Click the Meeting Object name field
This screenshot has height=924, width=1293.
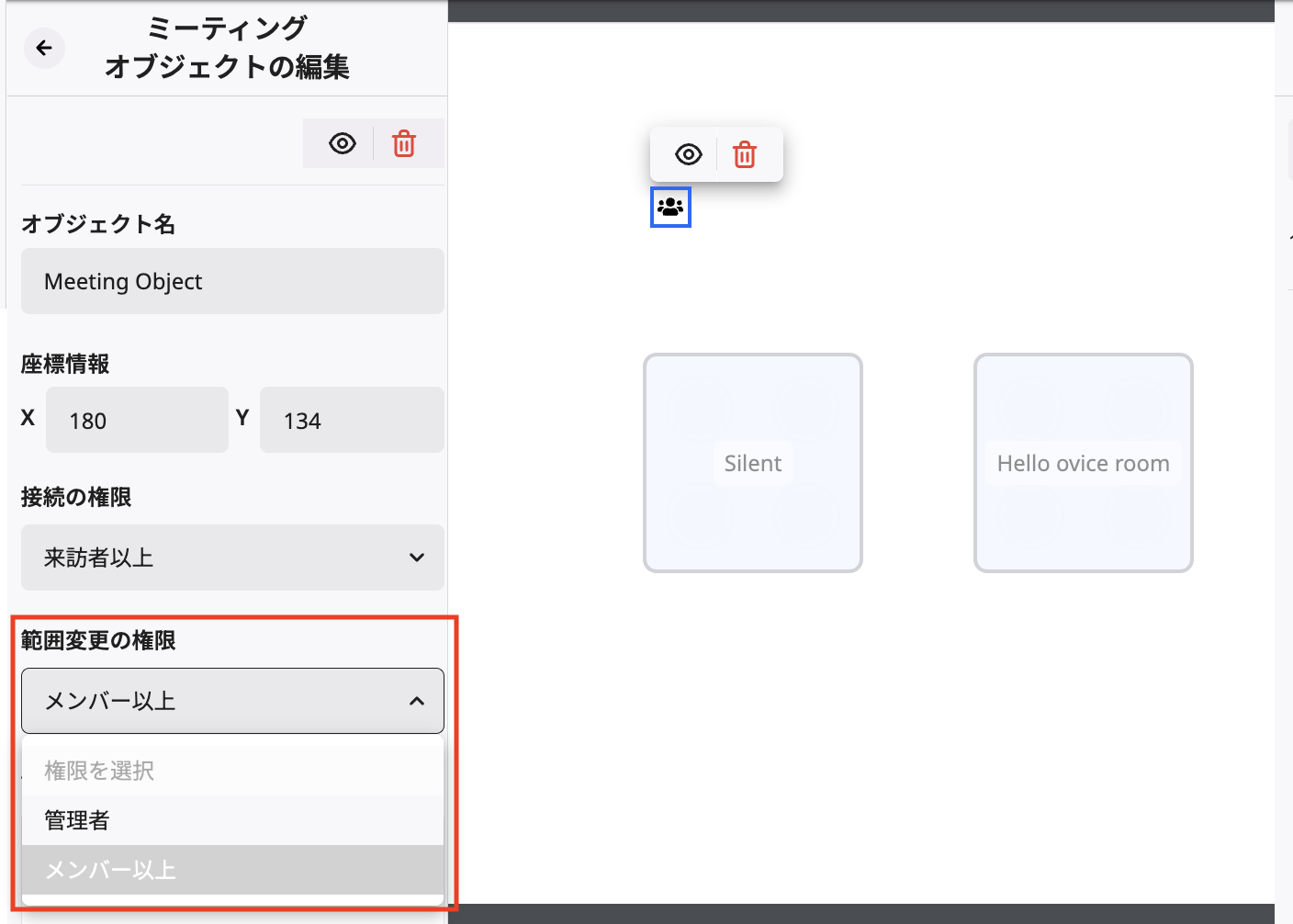[x=232, y=281]
